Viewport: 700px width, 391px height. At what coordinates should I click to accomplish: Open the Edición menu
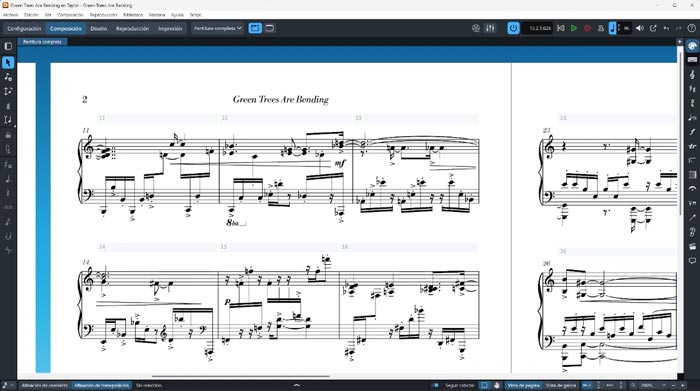pyautogui.click(x=31, y=15)
